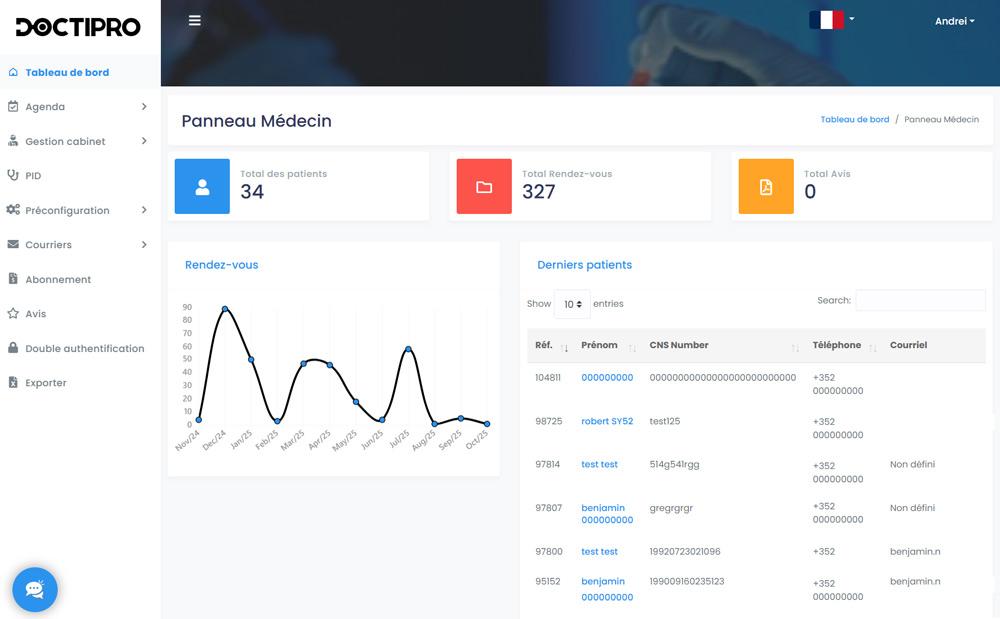This screenshot has width=1000, height=619.
Task: Select Abonnement in the sidebar
Action: pos(58,279)
